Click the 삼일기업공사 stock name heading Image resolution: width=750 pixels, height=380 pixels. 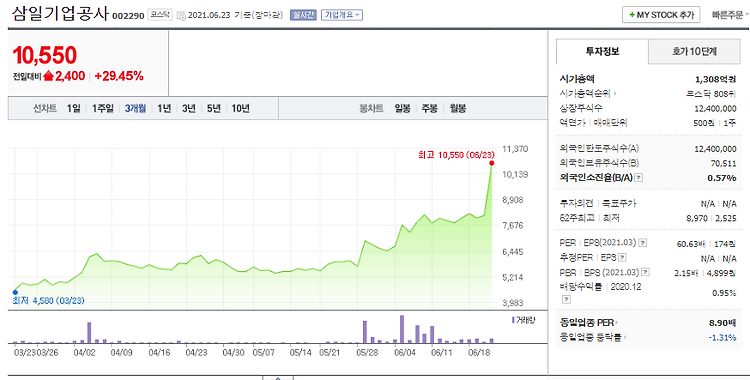tap(61, 13)
